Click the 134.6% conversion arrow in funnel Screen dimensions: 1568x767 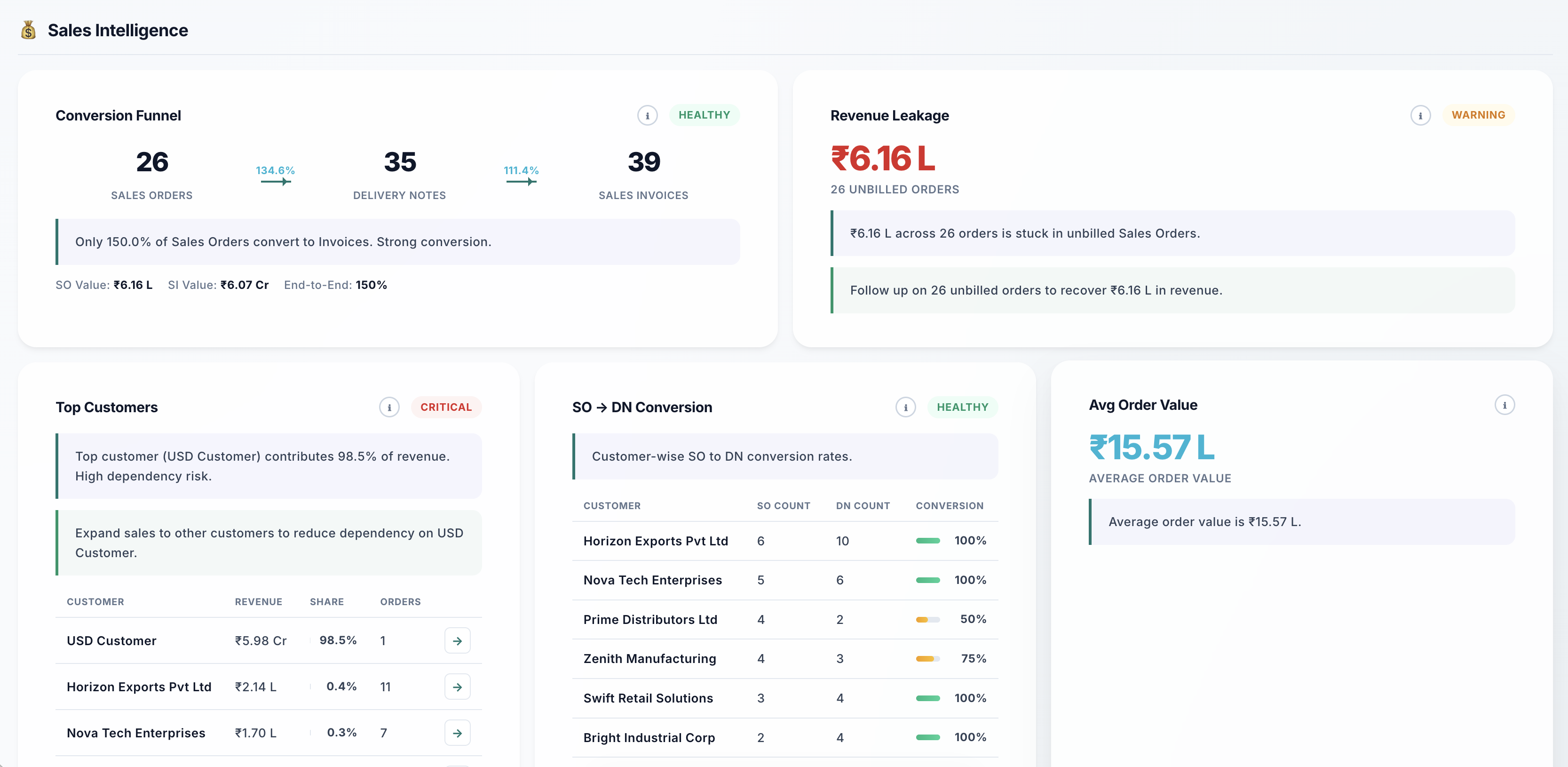pyautogui.click(x=275, y=181)
